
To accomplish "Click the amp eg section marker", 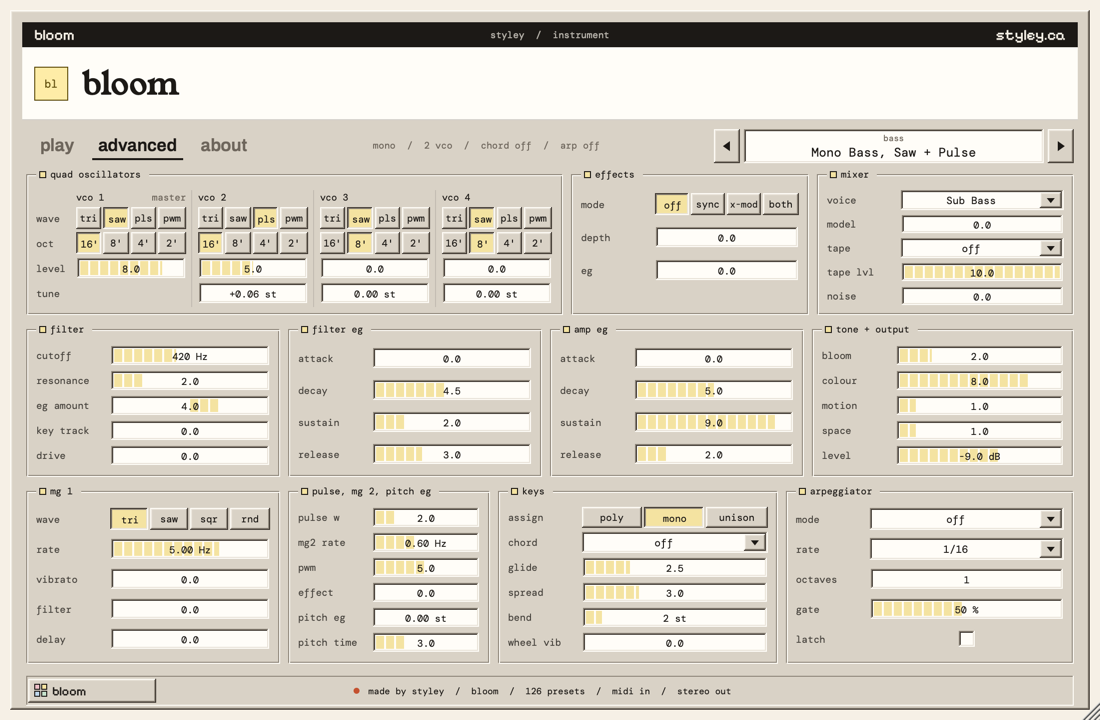I will [x=566, y=329].
